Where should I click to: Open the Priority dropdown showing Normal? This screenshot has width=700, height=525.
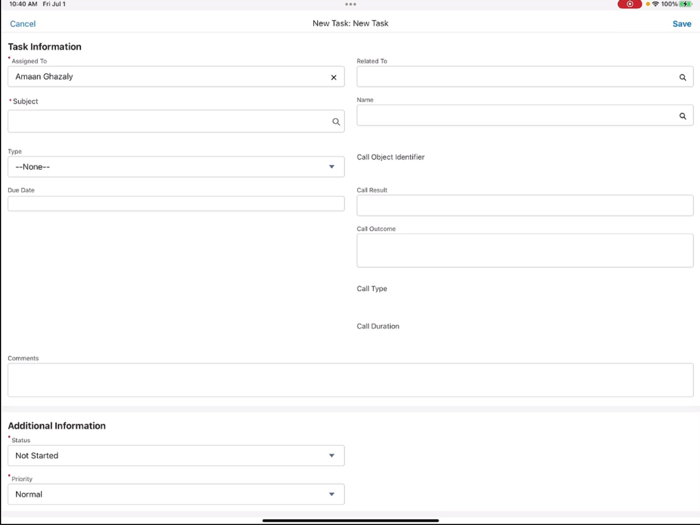tap(176, 494)
